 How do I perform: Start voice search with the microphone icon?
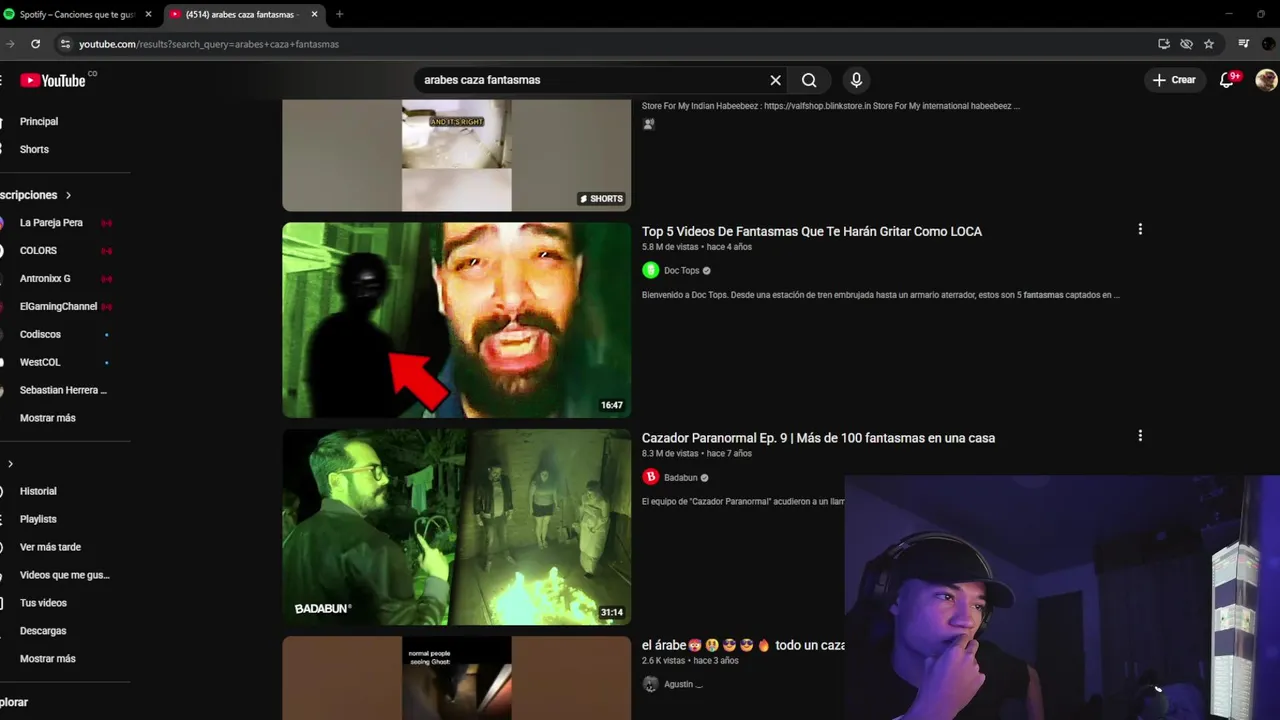click(856, 80)
